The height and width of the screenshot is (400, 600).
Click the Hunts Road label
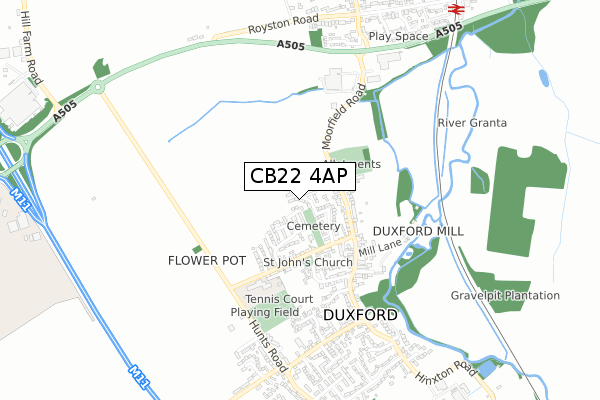tap(268, 346)
